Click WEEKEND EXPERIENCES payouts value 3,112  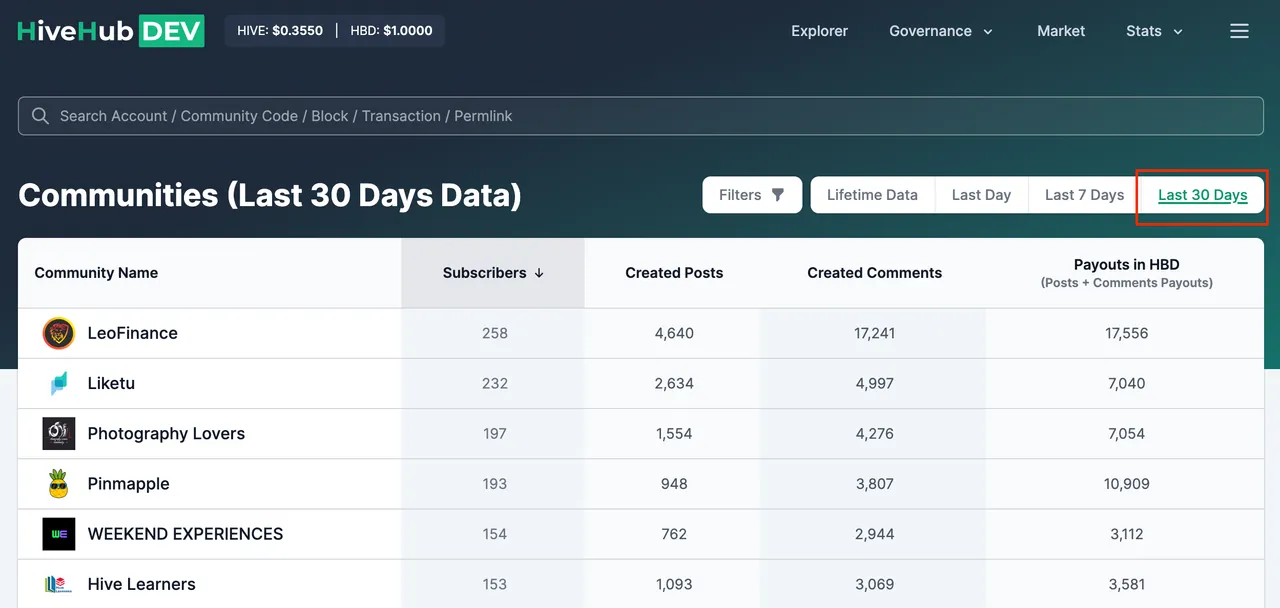(1127, 534)
